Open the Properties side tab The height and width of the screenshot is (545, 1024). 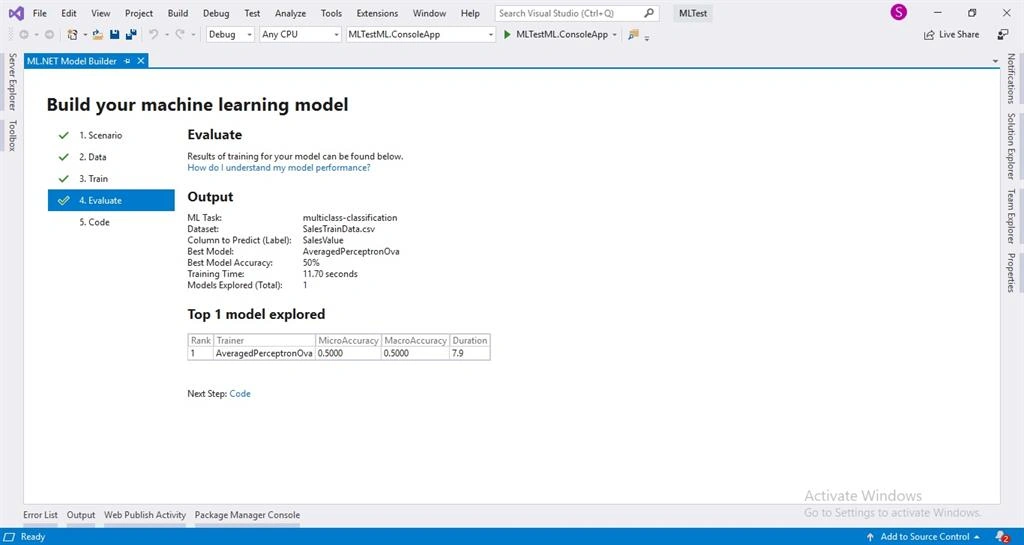tap(1011, 272)
